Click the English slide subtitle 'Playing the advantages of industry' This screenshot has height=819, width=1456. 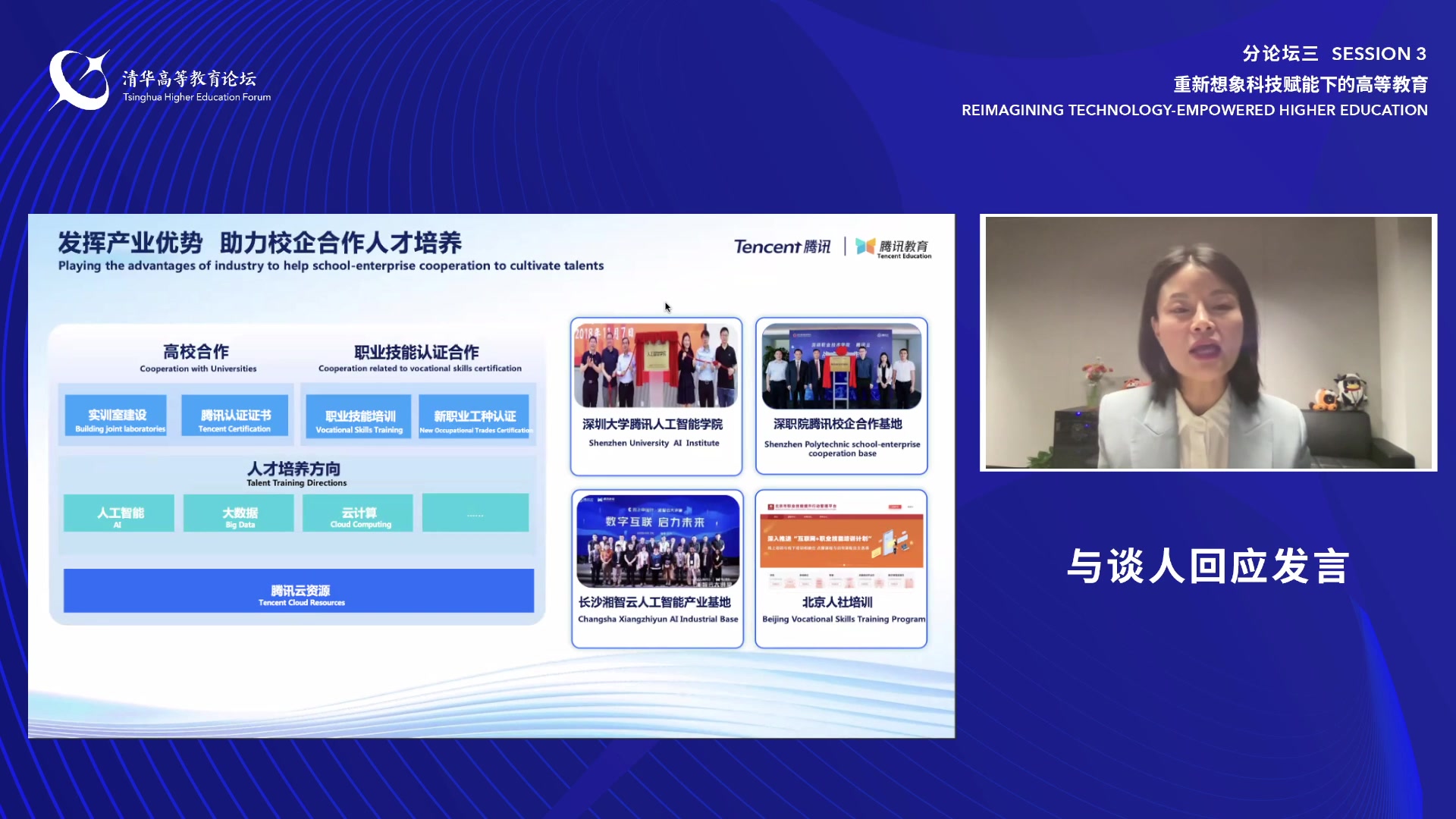click(x=331, y=266)
